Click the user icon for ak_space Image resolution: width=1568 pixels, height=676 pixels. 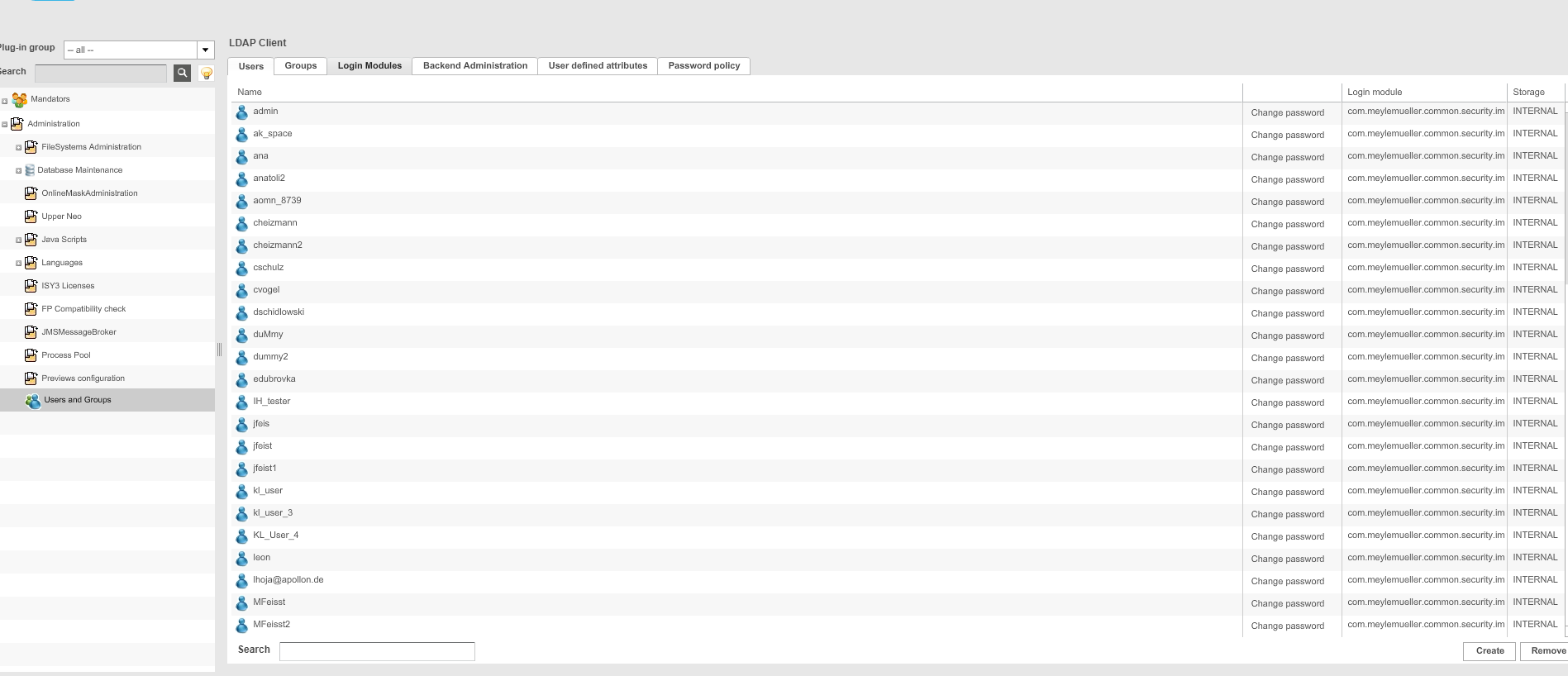point(242,135)
